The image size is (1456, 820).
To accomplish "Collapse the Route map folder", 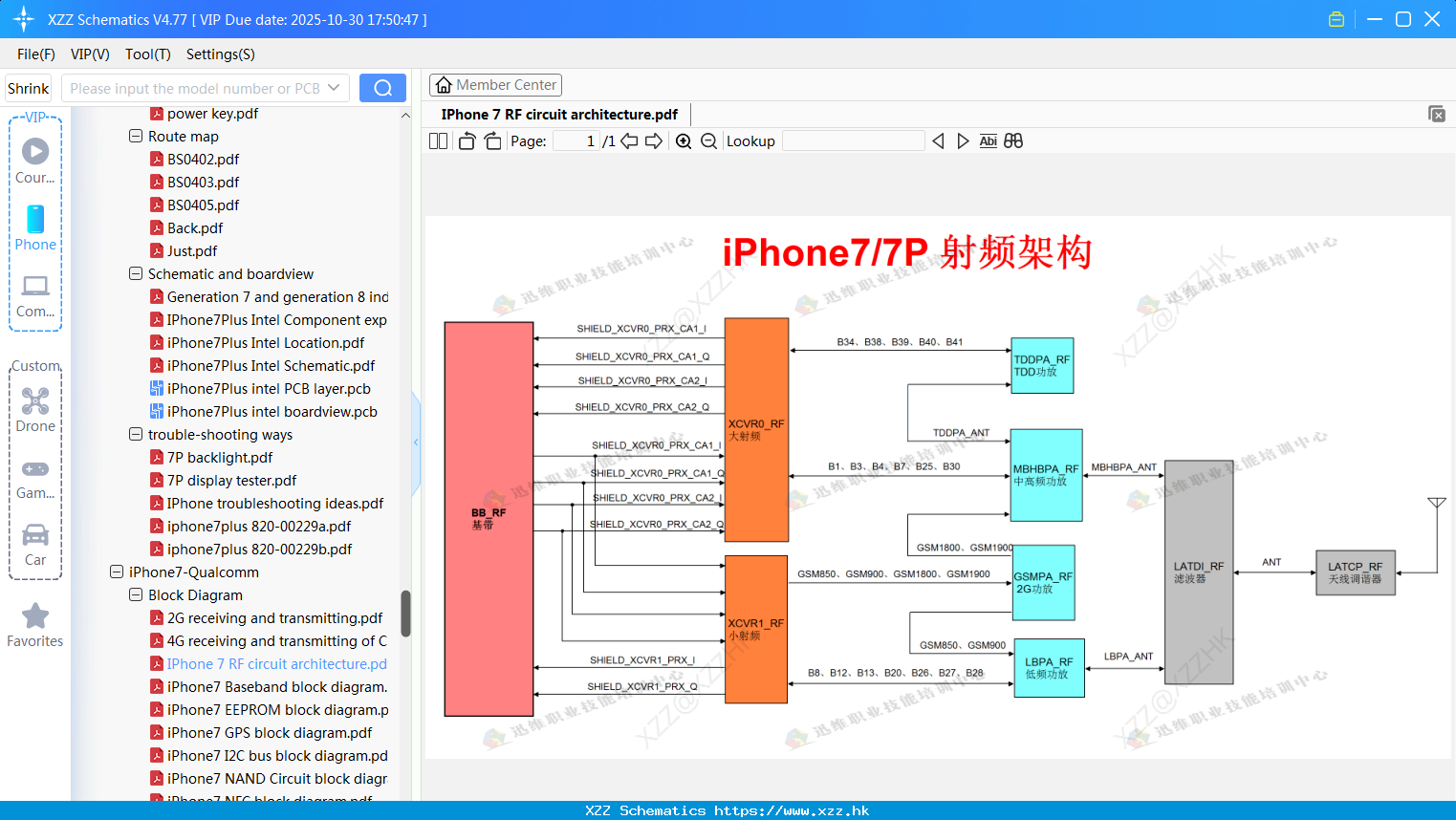I will (136, 137).
